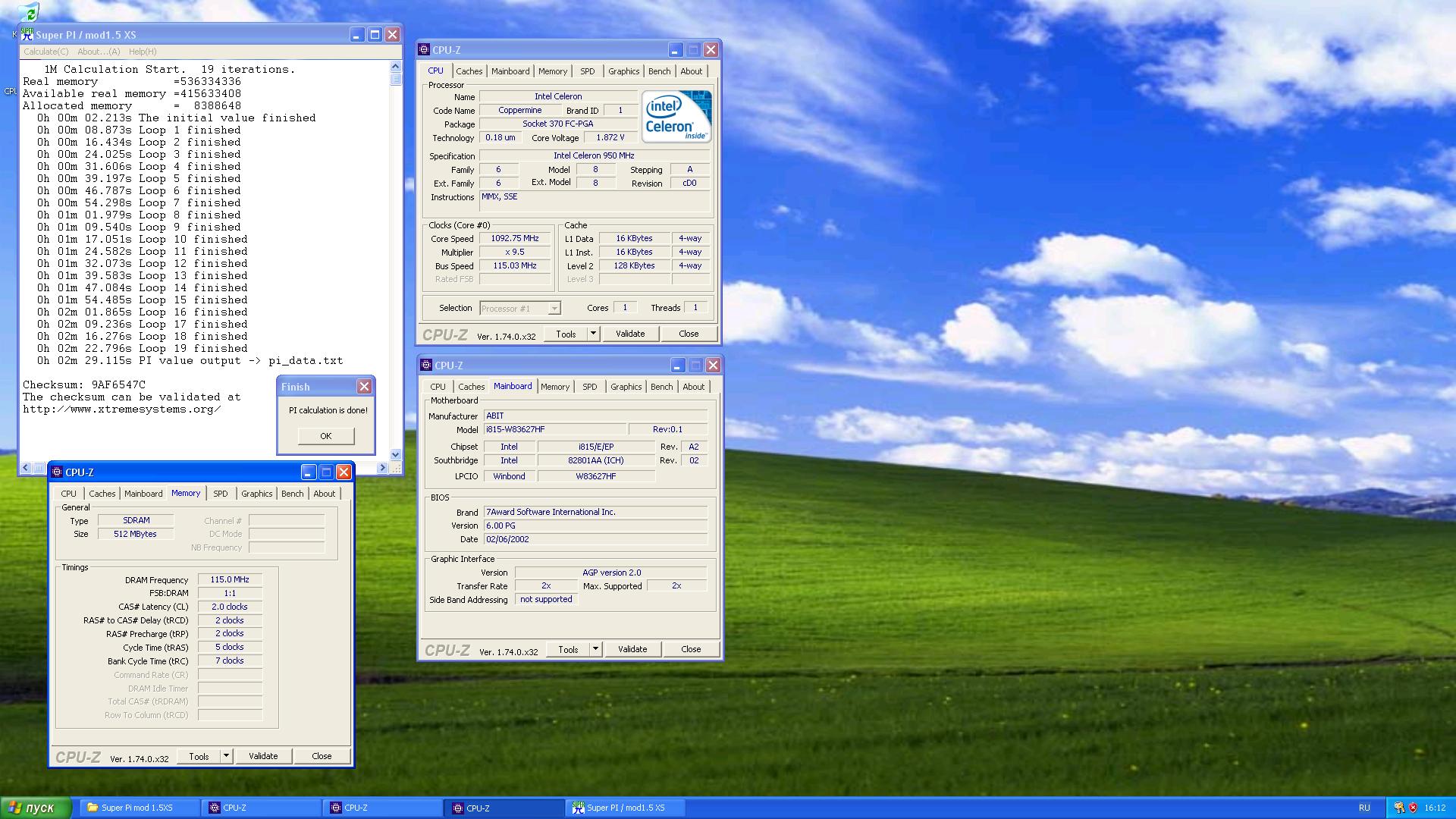Click the taskbar clock 16:12
Image resolution: width=1456 pixels, height=819 pixels.
(x=1435, y=808)
